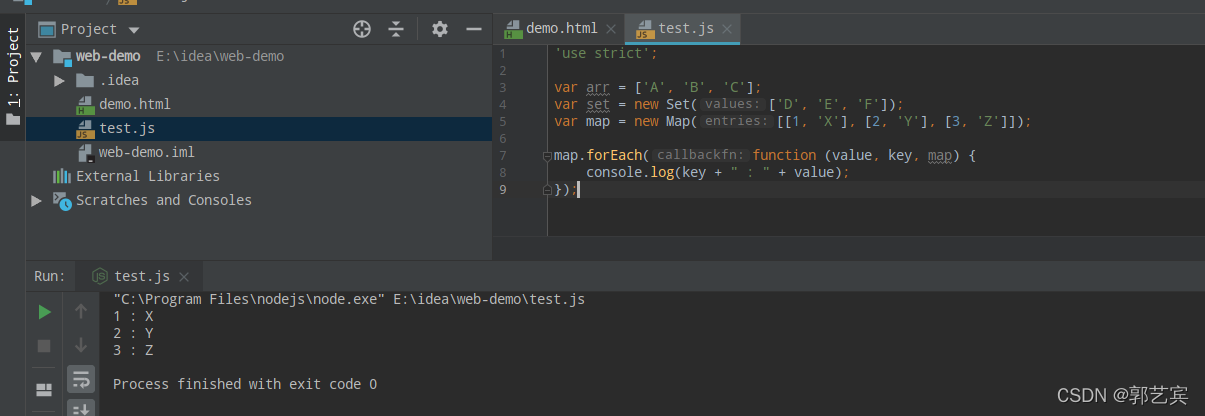Click the callbackfn parameter hint

point(702,156)
